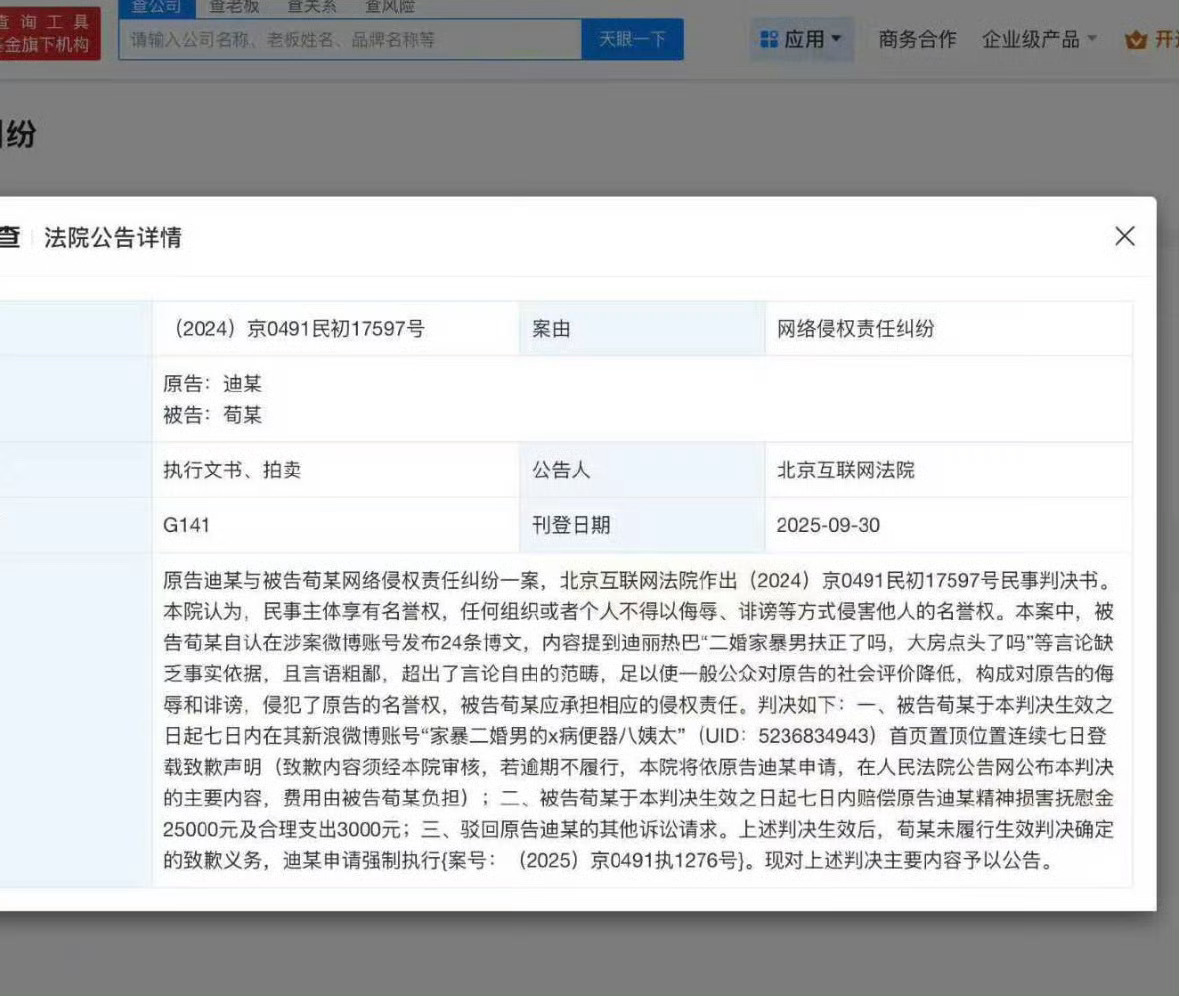The height and width of the screenshot is (996, 1179).
Task: Click case number (2024)京0491民初17597号
Action: click(299, 329)
